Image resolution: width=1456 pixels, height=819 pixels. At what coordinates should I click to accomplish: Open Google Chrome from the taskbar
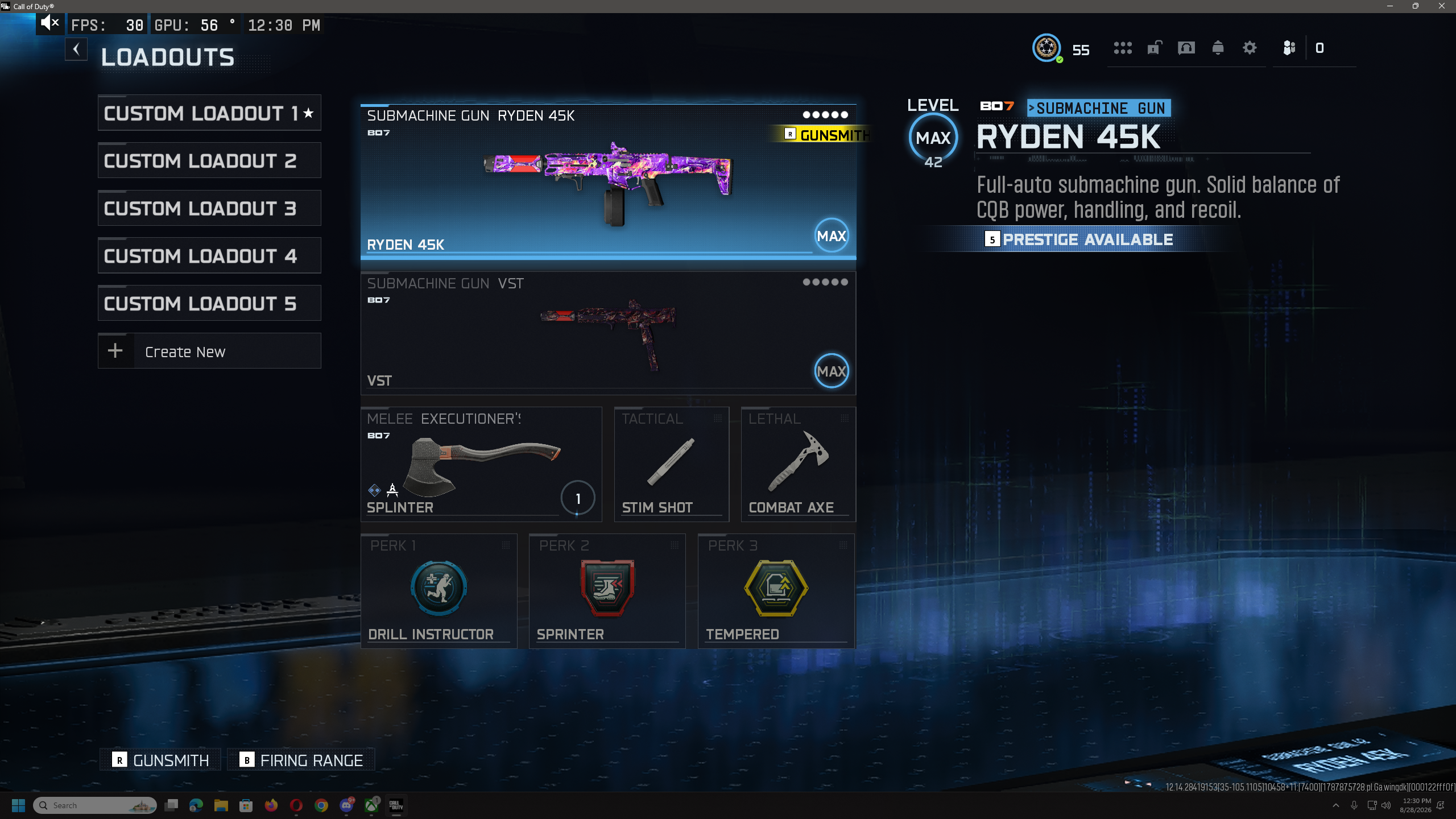(321, 805)
